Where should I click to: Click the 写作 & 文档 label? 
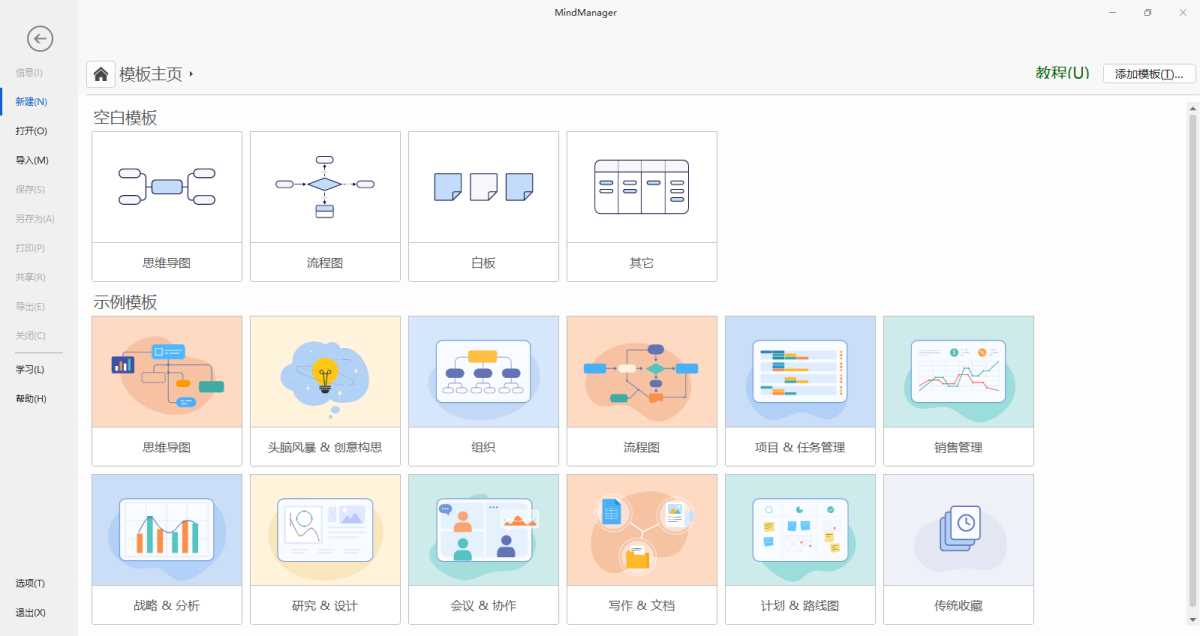(642, 605)
